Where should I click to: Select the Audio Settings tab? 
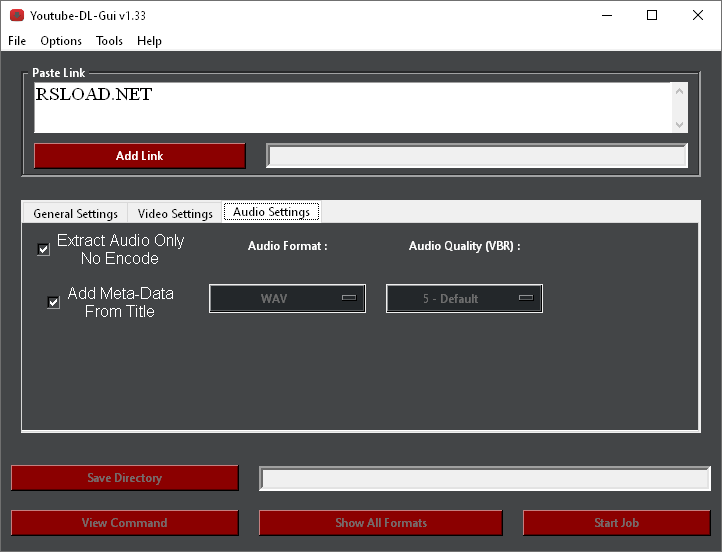[x=272, y=212]
